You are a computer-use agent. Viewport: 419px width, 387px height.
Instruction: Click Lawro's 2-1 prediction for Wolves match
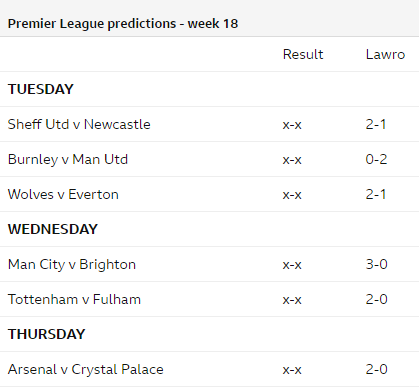(376, 194)
